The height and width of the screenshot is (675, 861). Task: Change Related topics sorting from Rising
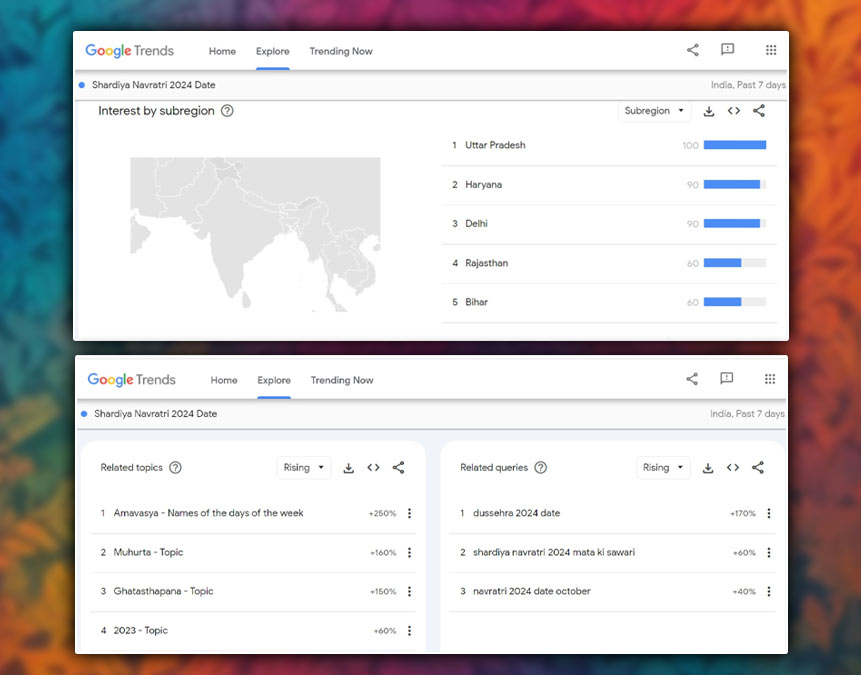click(303, 467)
